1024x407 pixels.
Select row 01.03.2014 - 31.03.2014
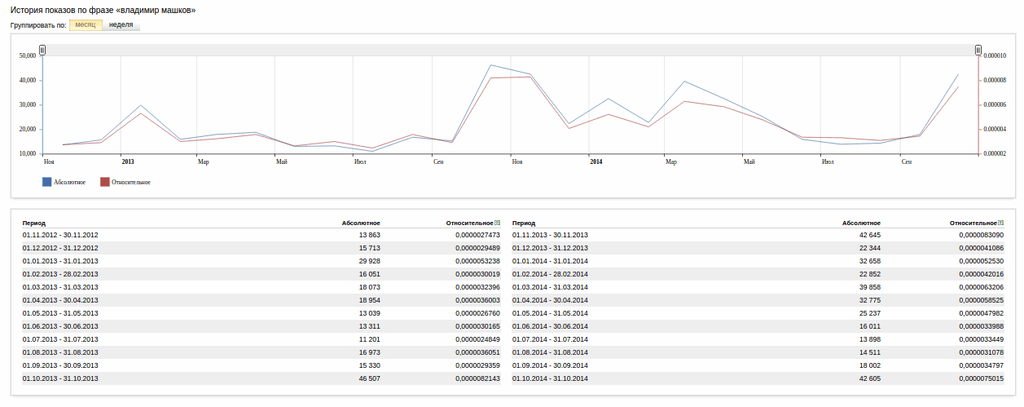coord(758,287)
